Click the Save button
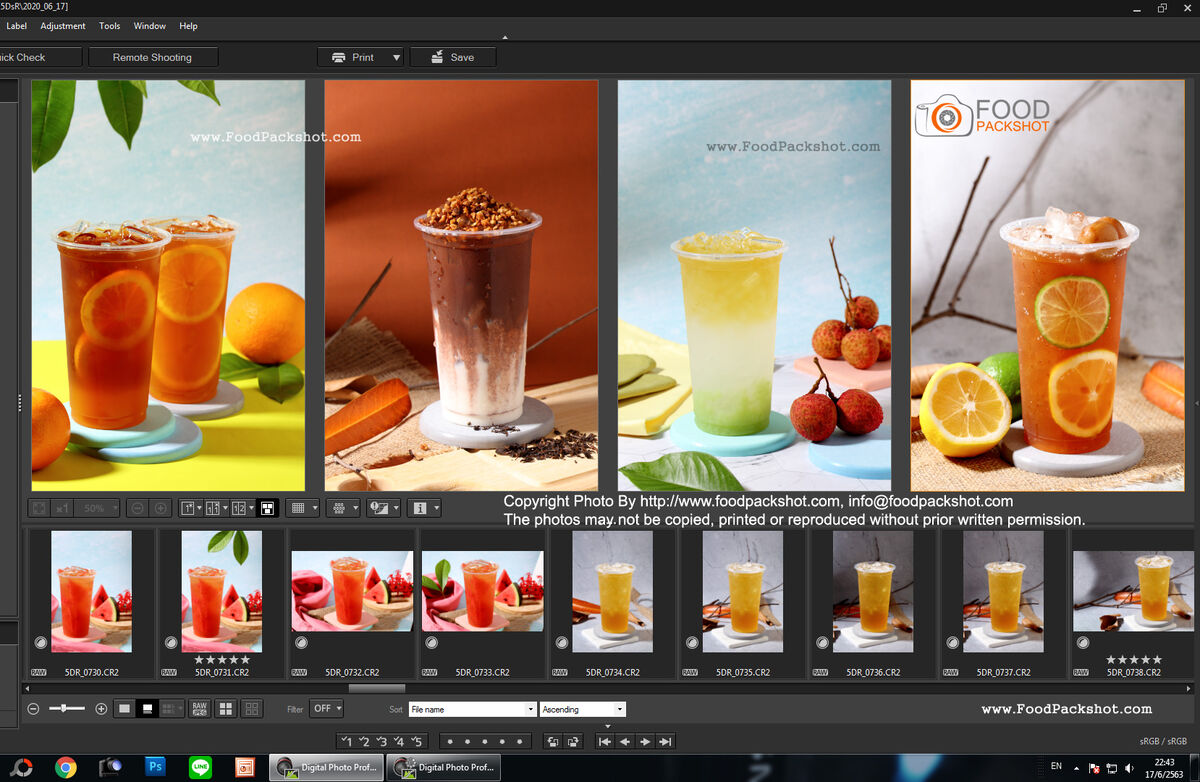The height and width of the screenshot is (782, 1200). 452,57
